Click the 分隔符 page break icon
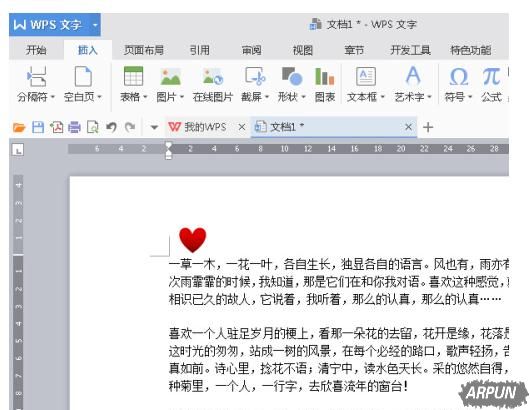The width and height of the screenshot is (530, 410). [36, 77]
